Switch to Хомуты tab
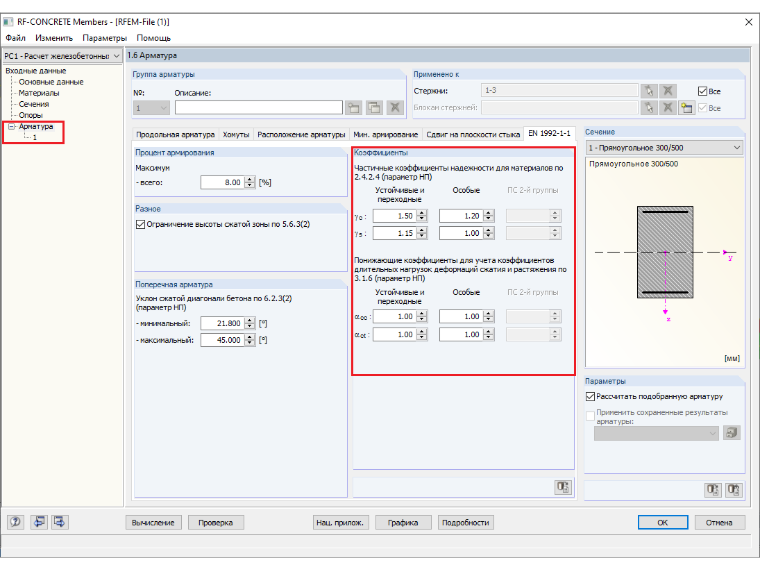This screenshot has height=570, width=760. (x=236, y=134)
